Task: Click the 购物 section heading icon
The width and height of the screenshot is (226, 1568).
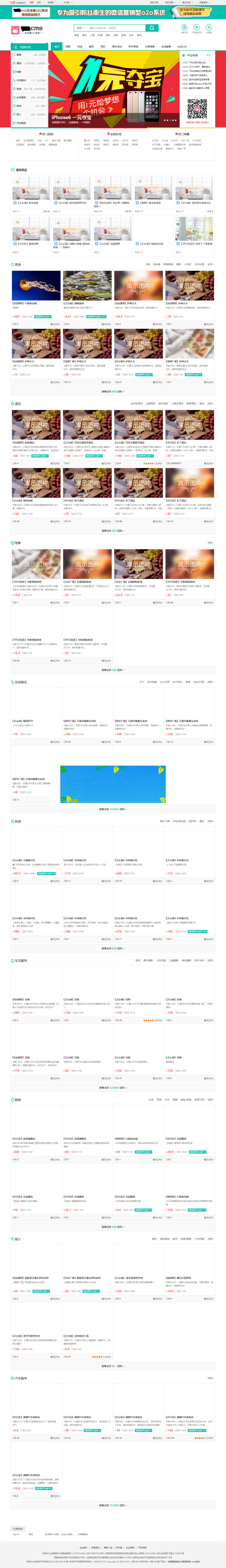Action: tap(12, 1100)
